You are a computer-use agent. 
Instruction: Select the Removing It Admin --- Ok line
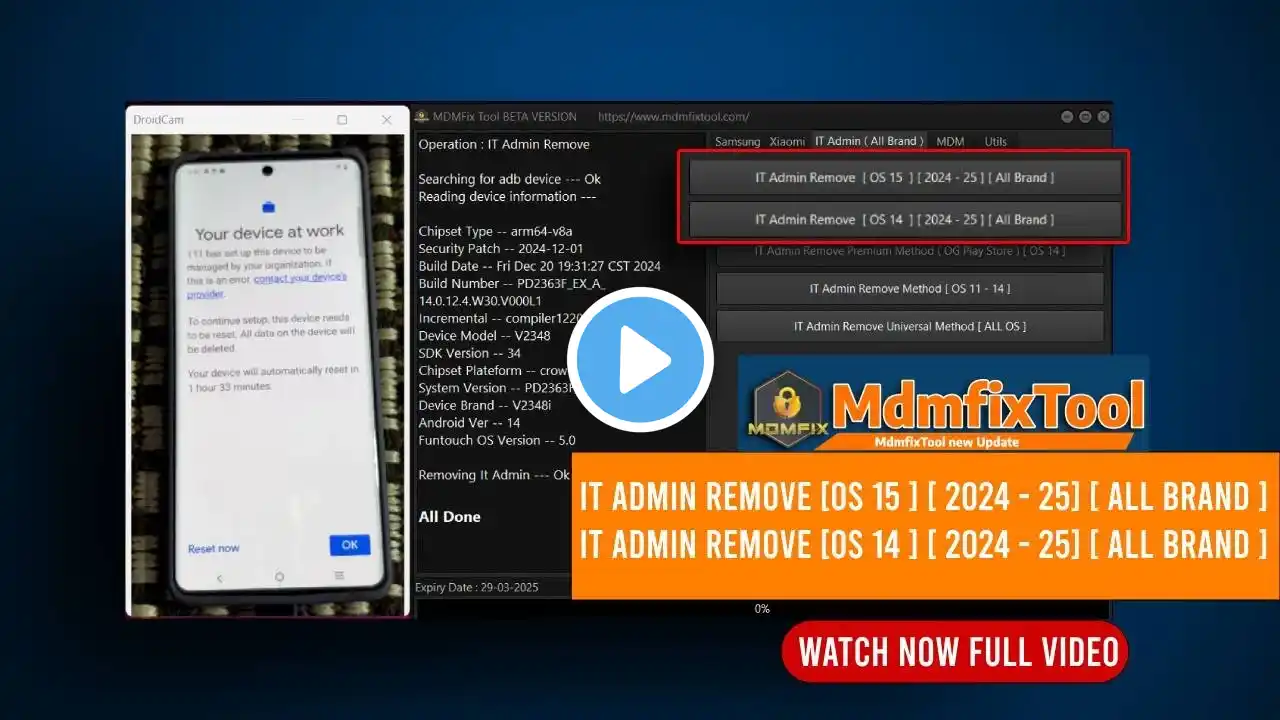(494, 475)
